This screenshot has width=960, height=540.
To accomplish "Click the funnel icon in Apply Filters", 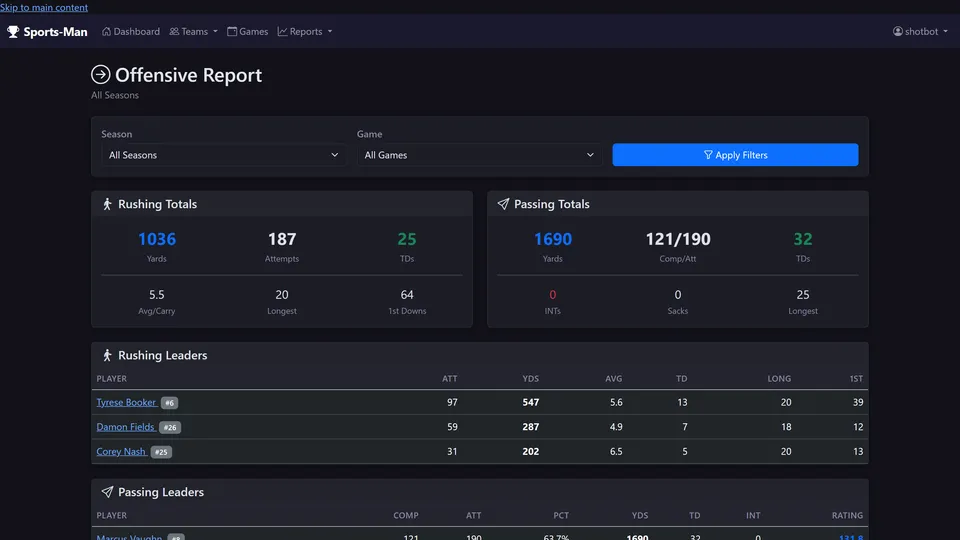I will [x=708, y=155].
